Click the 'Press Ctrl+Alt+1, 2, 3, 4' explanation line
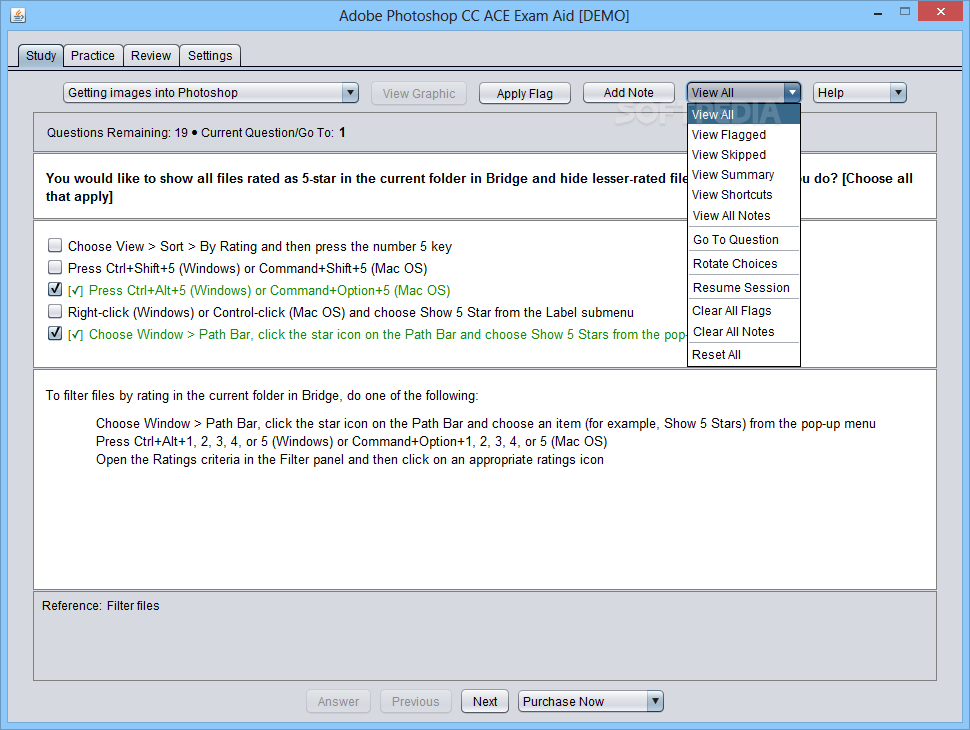This screenshot has height=730, width=970. pyautogui.click(x=351, y=442)
